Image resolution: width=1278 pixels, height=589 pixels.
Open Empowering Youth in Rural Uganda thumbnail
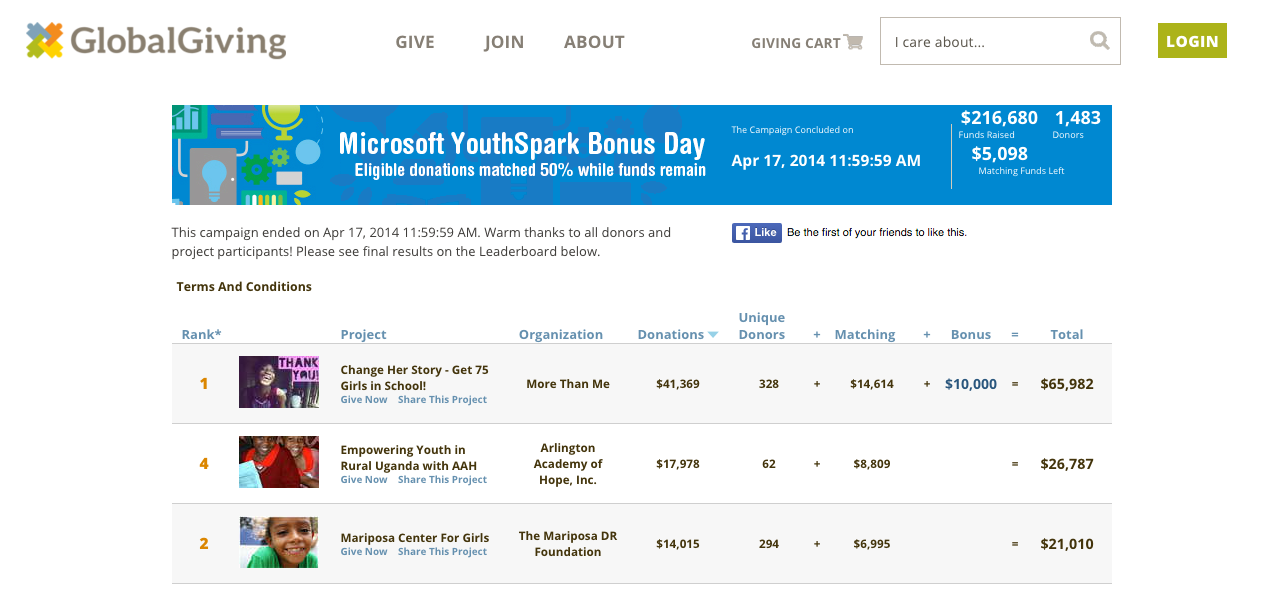[x=279, y=462]
